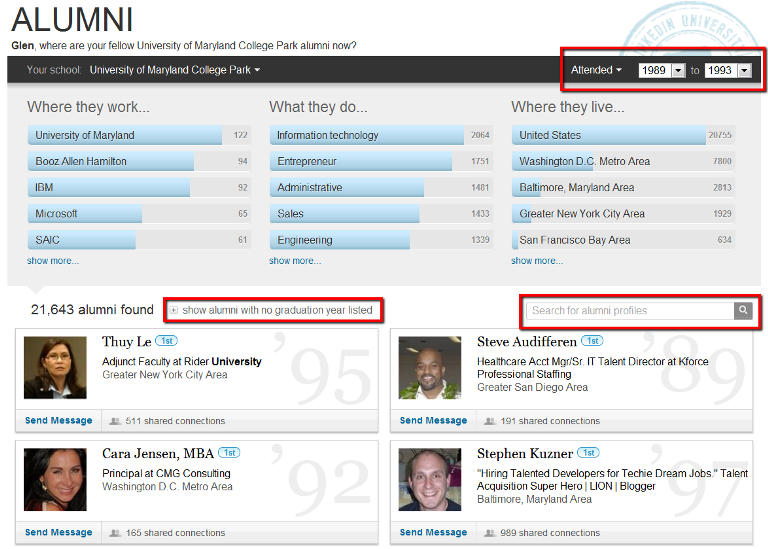Click the 1st badge next to Cara Jensen, MBA
Image resolution: width=768 pixels, height=549 pixels.
(x=229, y=453)
